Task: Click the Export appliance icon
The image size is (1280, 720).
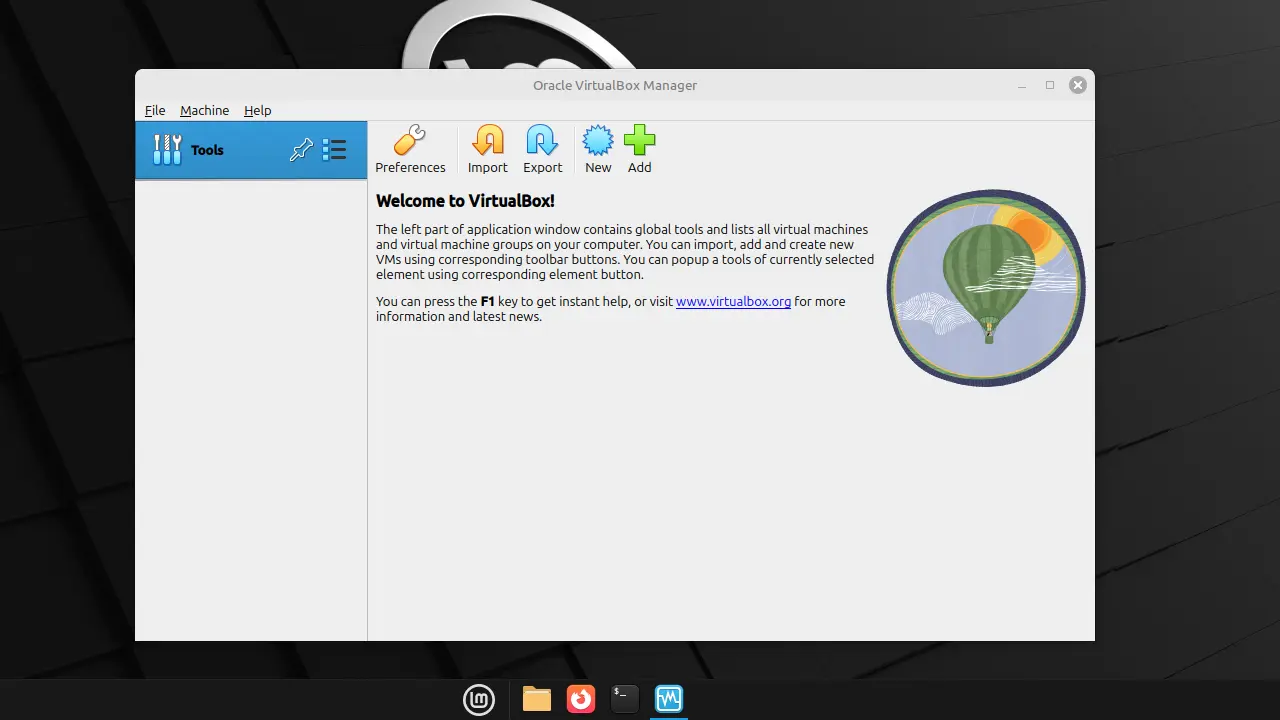Action: [542, 141]
